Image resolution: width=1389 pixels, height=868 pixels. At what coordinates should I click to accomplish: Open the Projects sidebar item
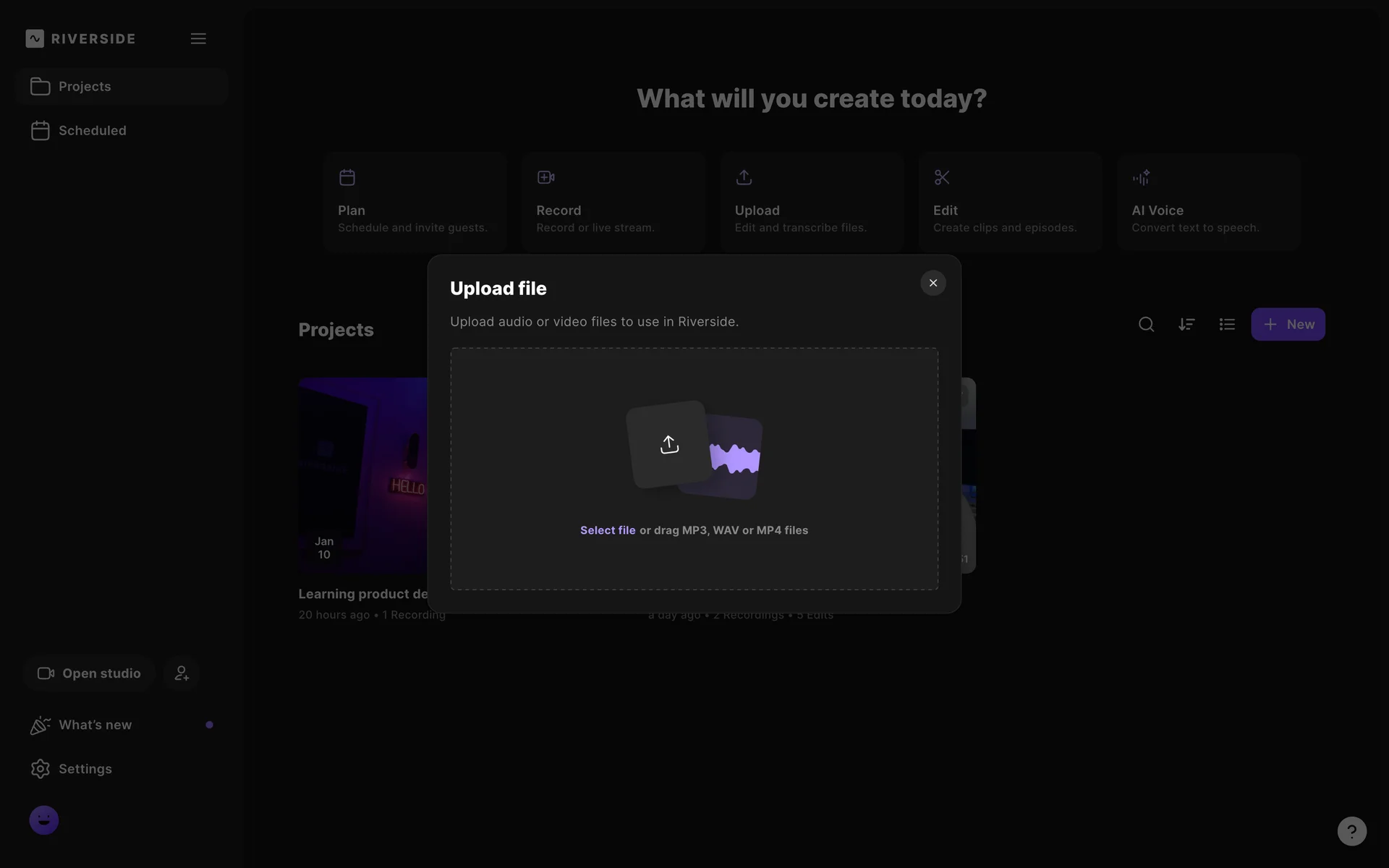tap(85, 87)
